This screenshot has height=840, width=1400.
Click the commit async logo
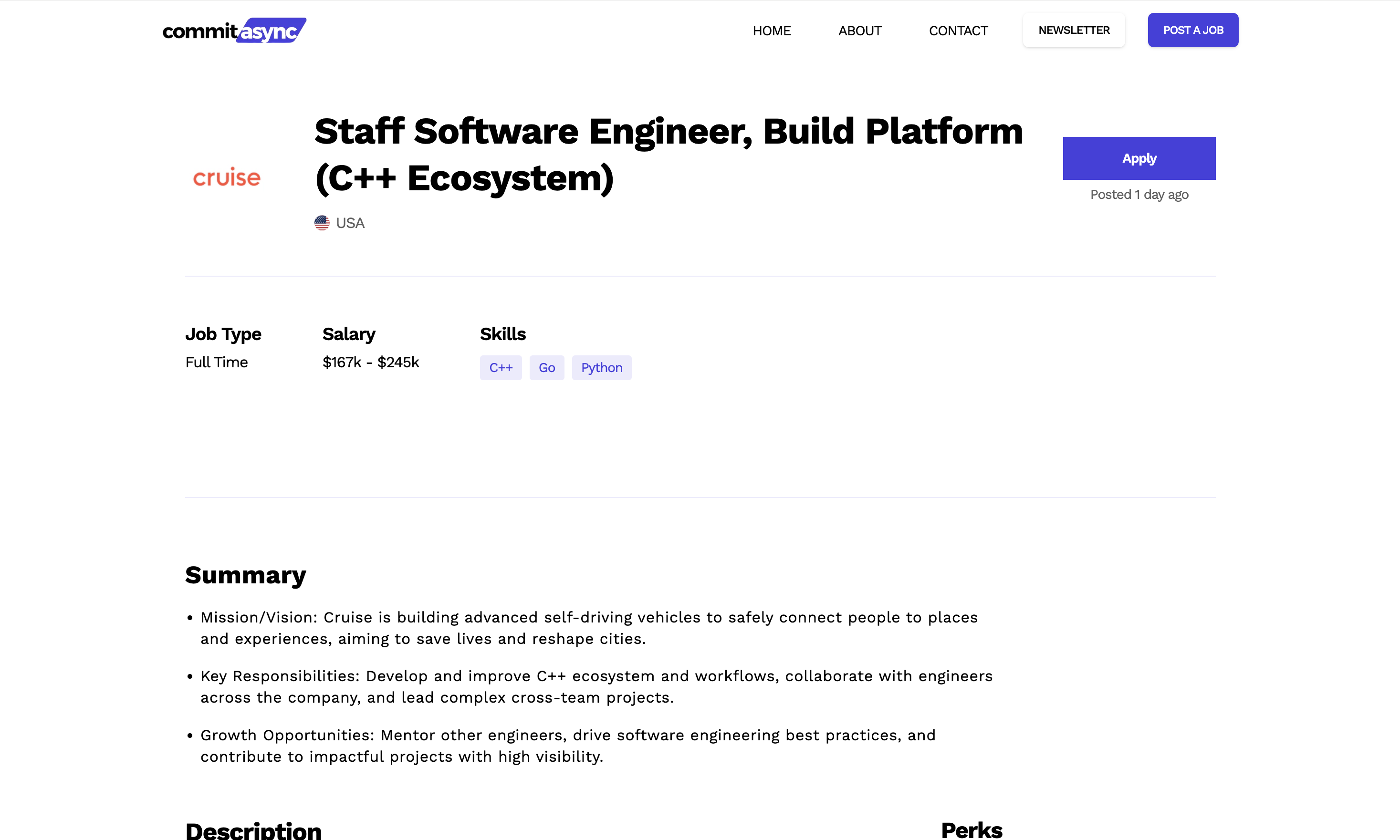pyautogui.click(x=234, y=31)
